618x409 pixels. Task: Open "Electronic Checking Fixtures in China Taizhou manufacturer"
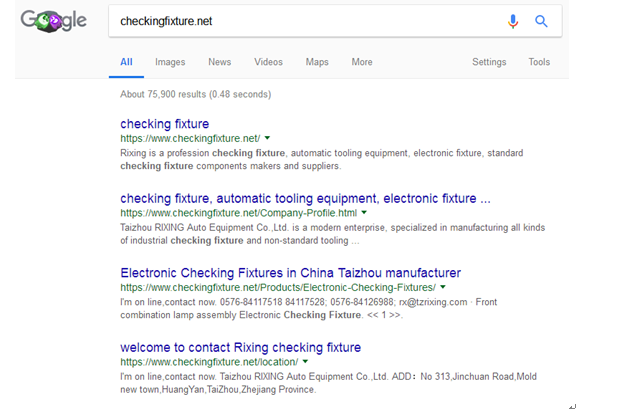tap(290, 273)
